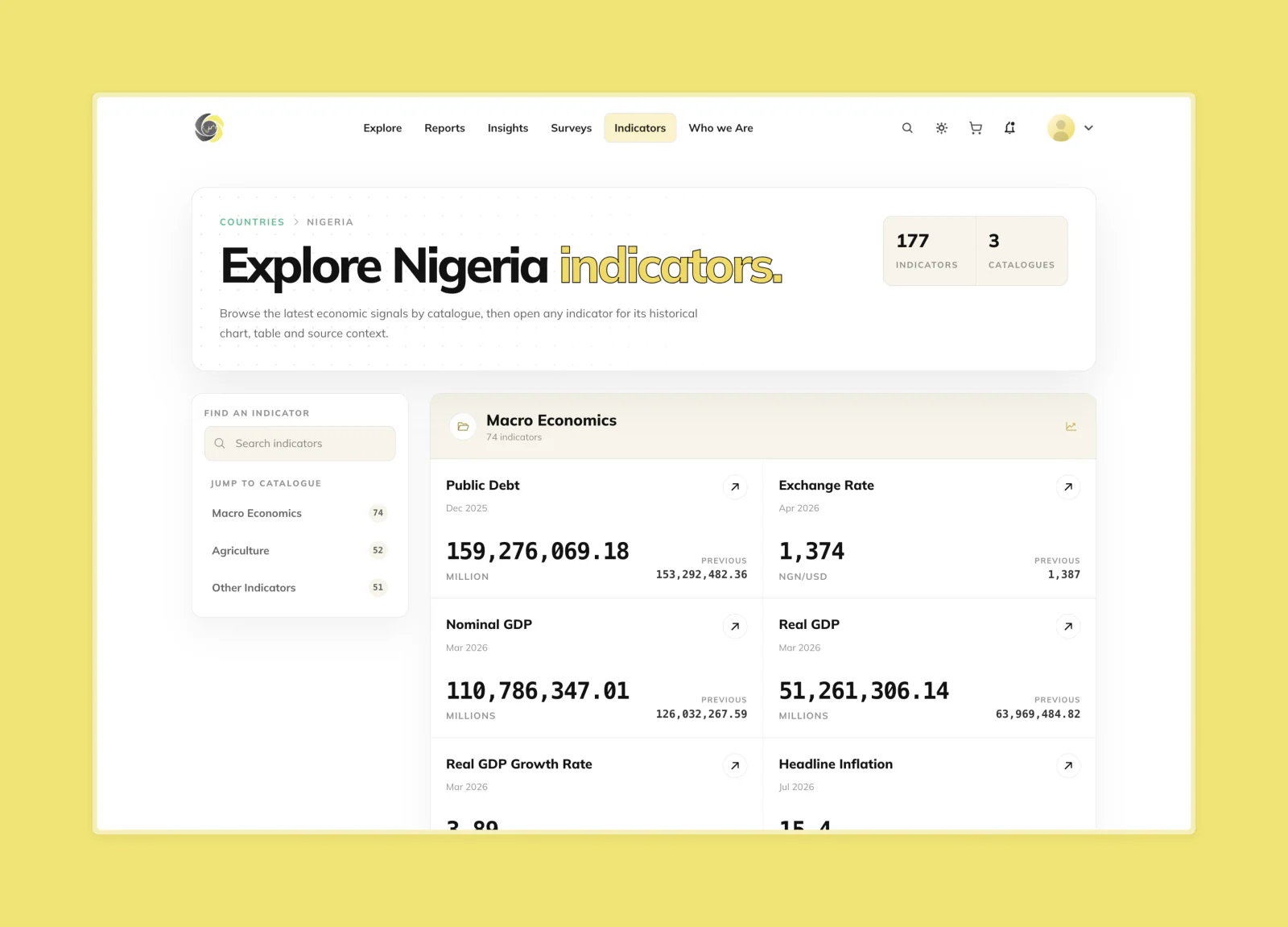Image resolution: width=1288 pixels, height=927 pixels.
Task: Open Nominal GDP arrow icon
Action: [735, 627]
